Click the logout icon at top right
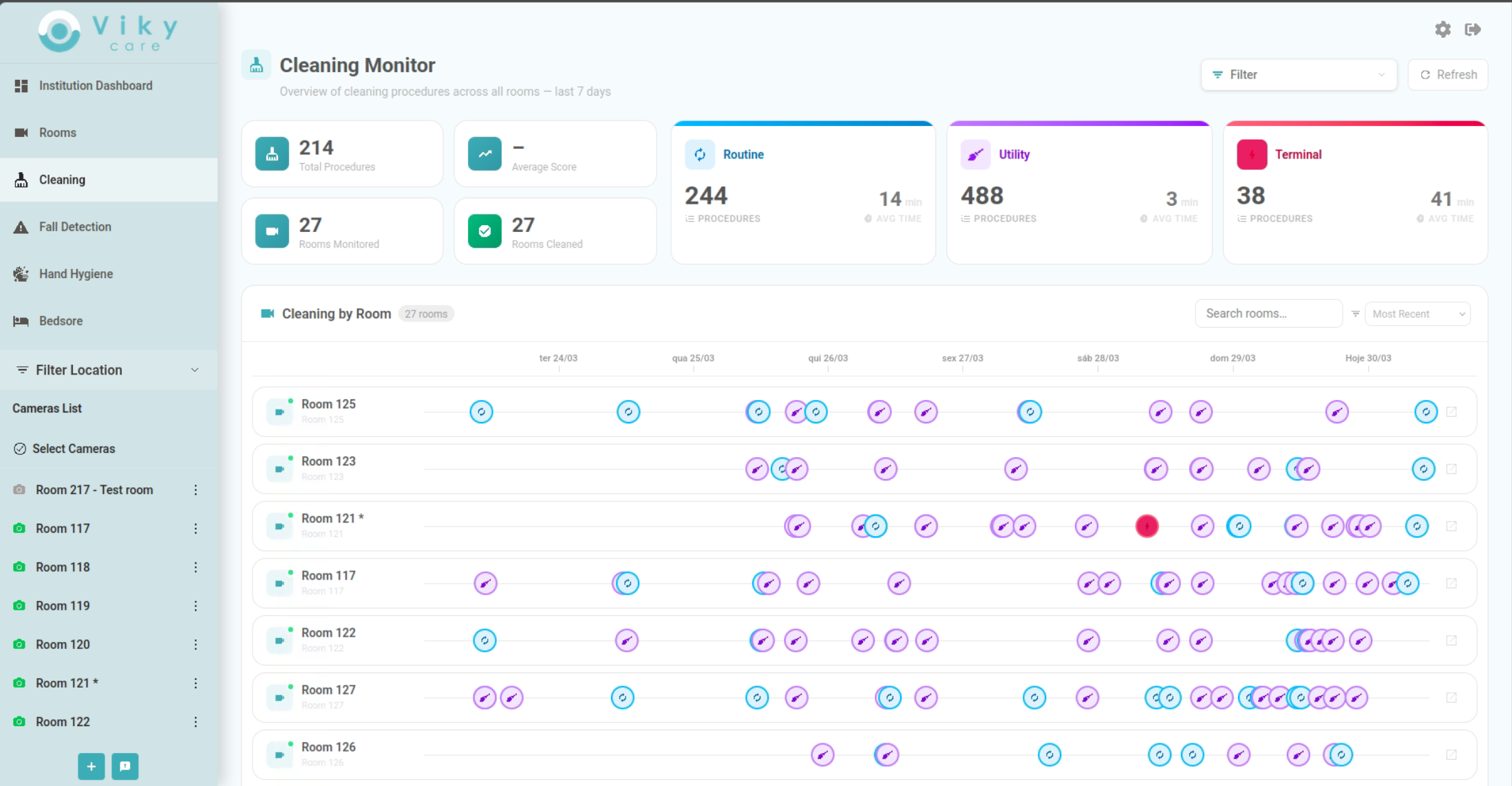The image size is (1512, 786). [x=1473, y=30]
